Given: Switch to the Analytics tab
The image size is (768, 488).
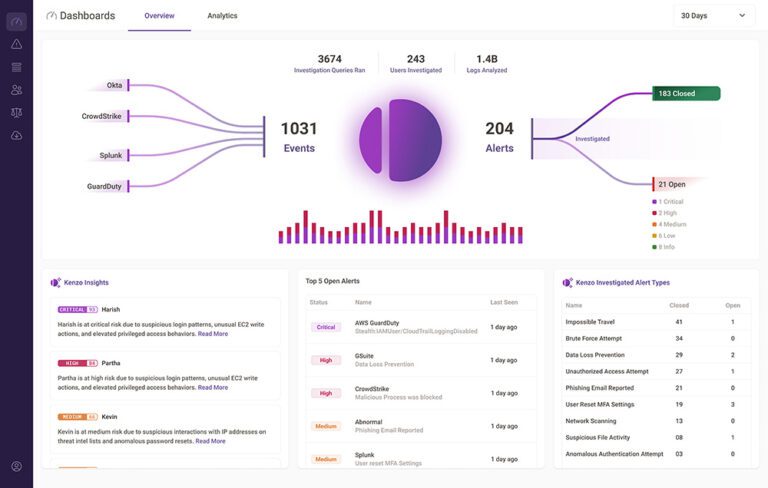Looking at the screenshot, I should click(222, 16).
